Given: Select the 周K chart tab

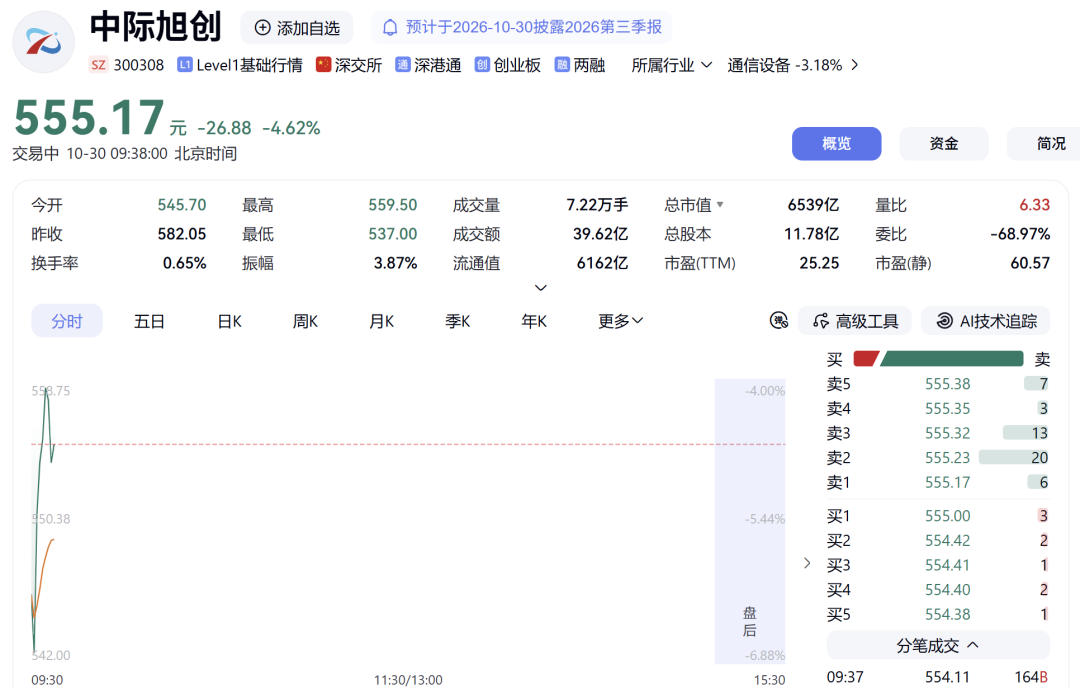Looking at the screenshot, I should pos(305,321).
